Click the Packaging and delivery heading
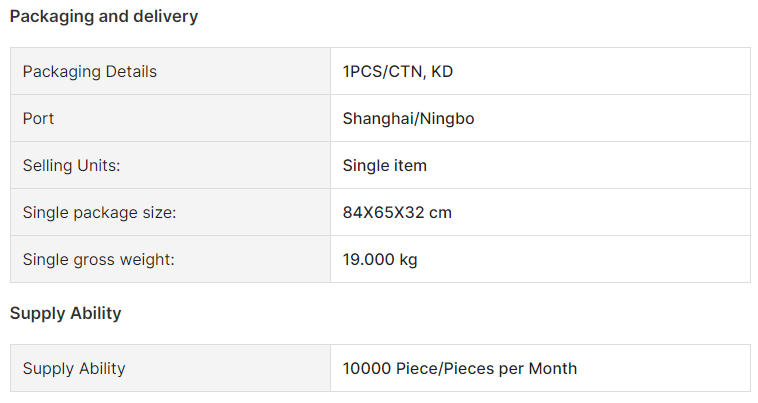Screen dimensions: 758x403 coord(104,16)
